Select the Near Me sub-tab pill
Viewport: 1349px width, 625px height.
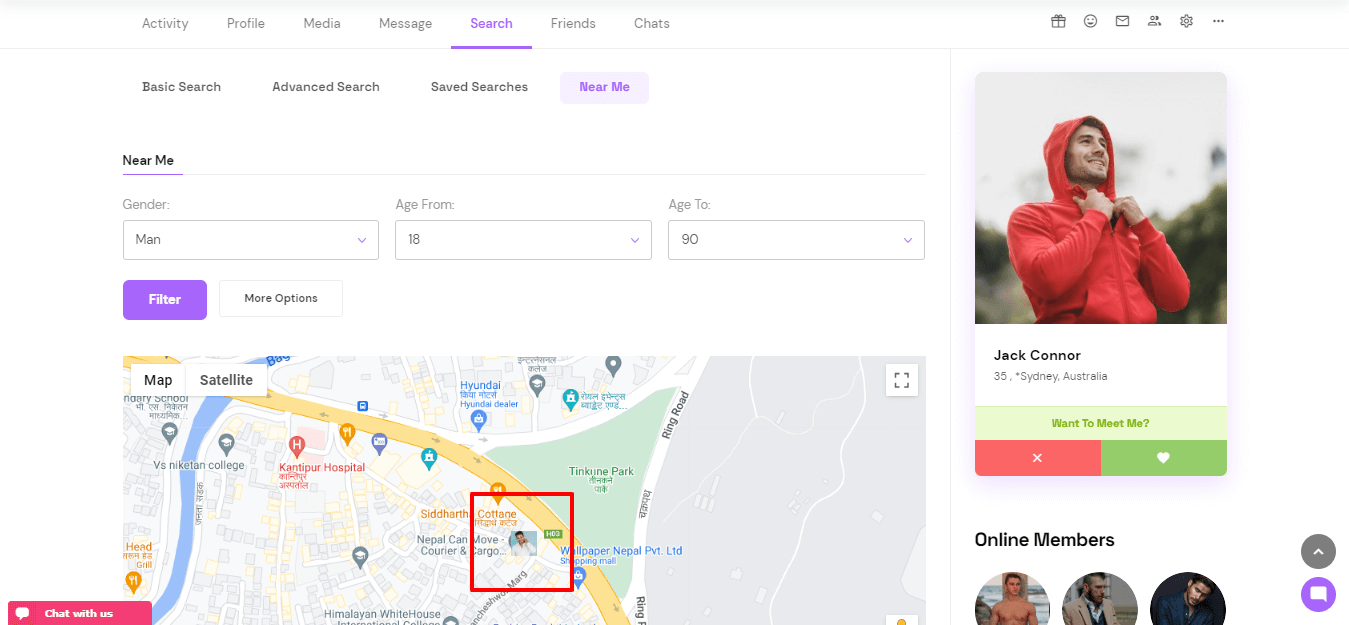604,87
